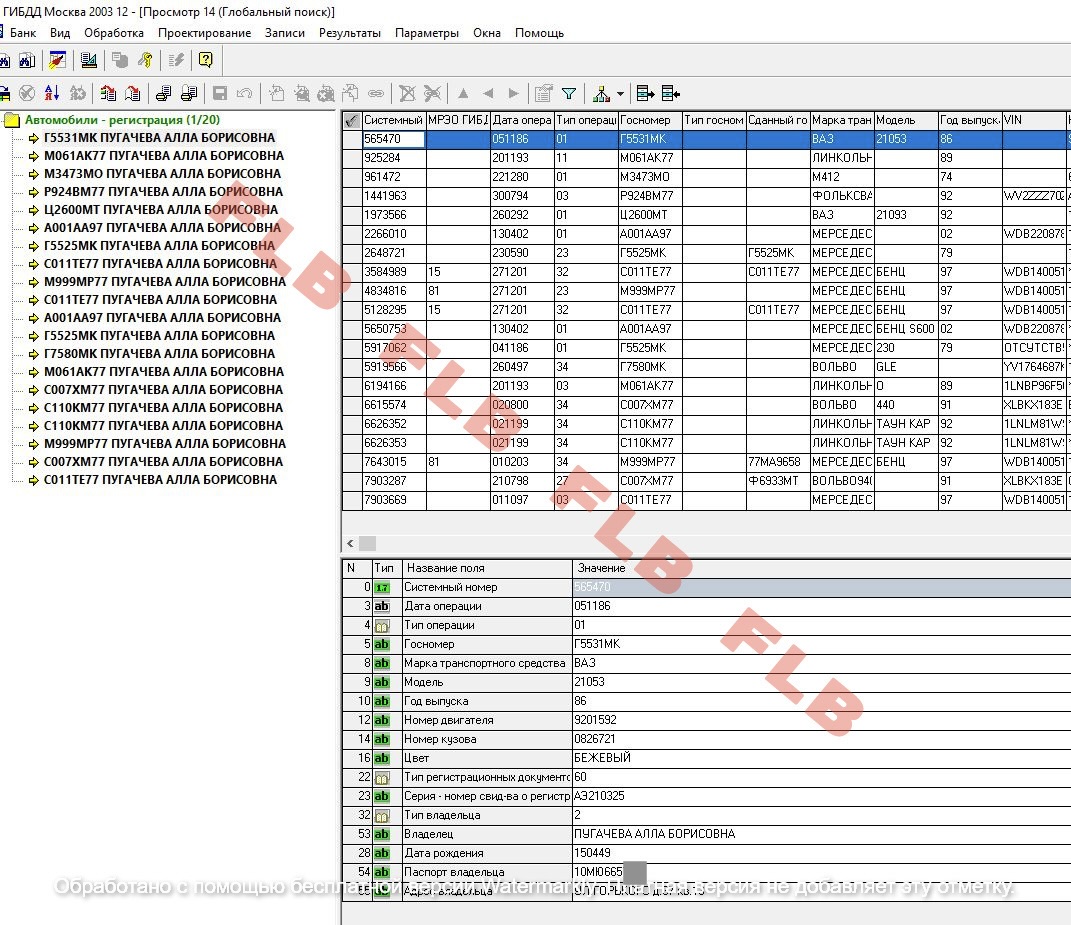Mark the row selector for record 1441963

click(x=351, y=196)
